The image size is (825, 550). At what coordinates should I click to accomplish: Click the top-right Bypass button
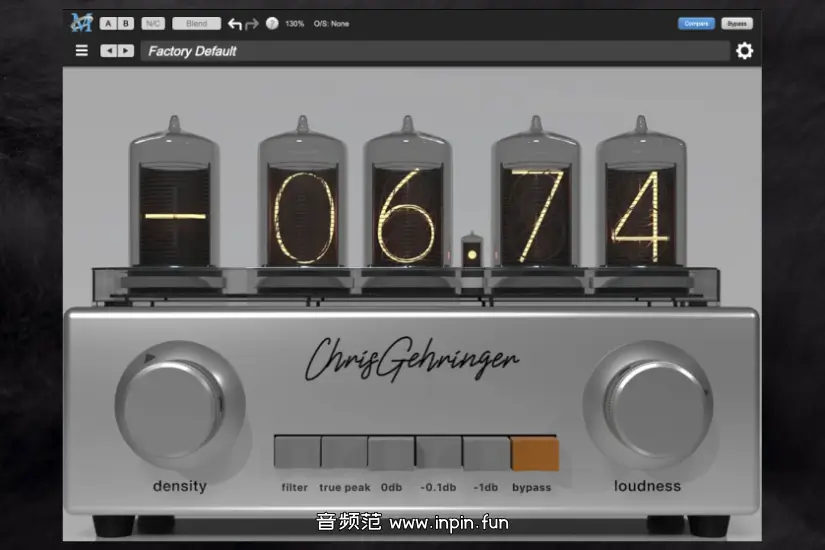coord(737,24)
